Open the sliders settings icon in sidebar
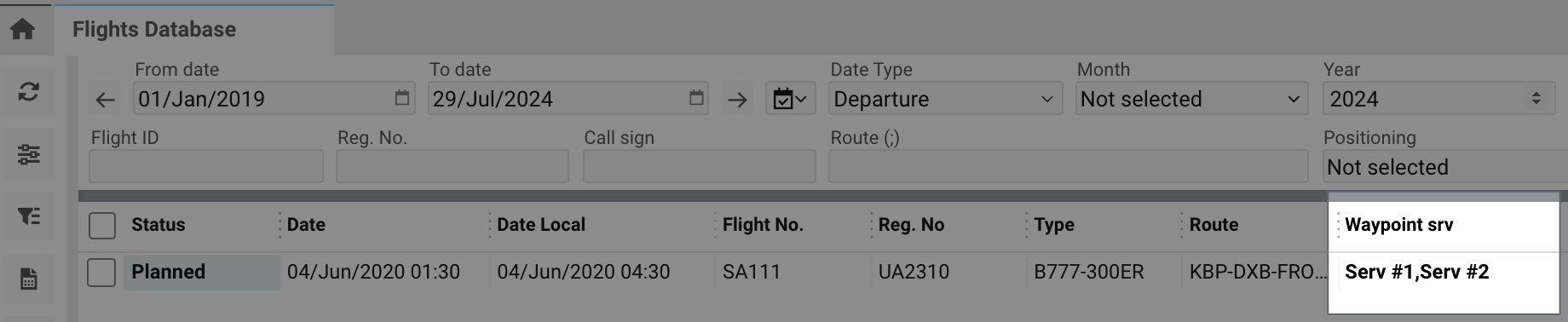Screen dimensions: 1568x322 coord(28,154)
